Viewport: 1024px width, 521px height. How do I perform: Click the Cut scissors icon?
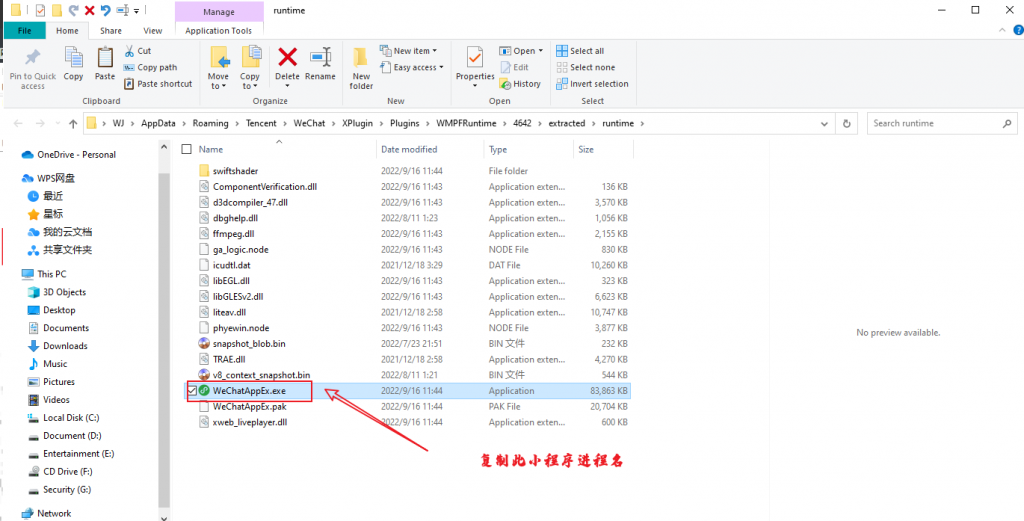click(x=129, y=50)
